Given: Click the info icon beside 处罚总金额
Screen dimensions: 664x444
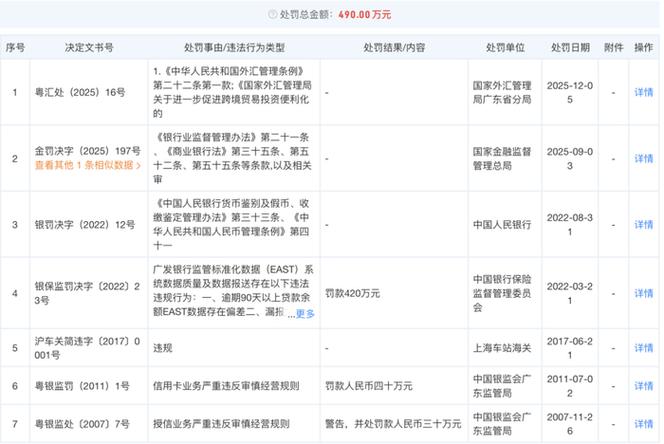Looking at the screenshot, I should click(273, 14).
